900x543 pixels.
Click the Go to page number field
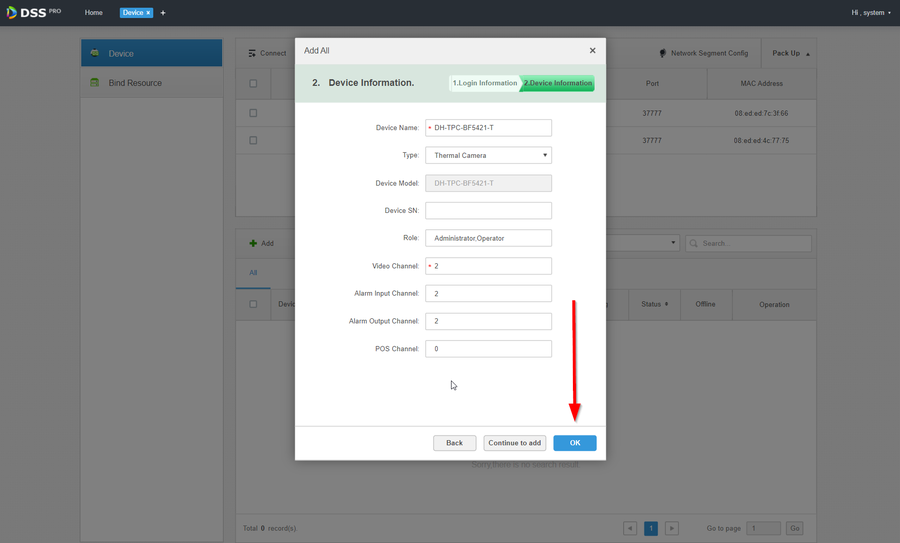pyautogui.click(x=763, y=528)
